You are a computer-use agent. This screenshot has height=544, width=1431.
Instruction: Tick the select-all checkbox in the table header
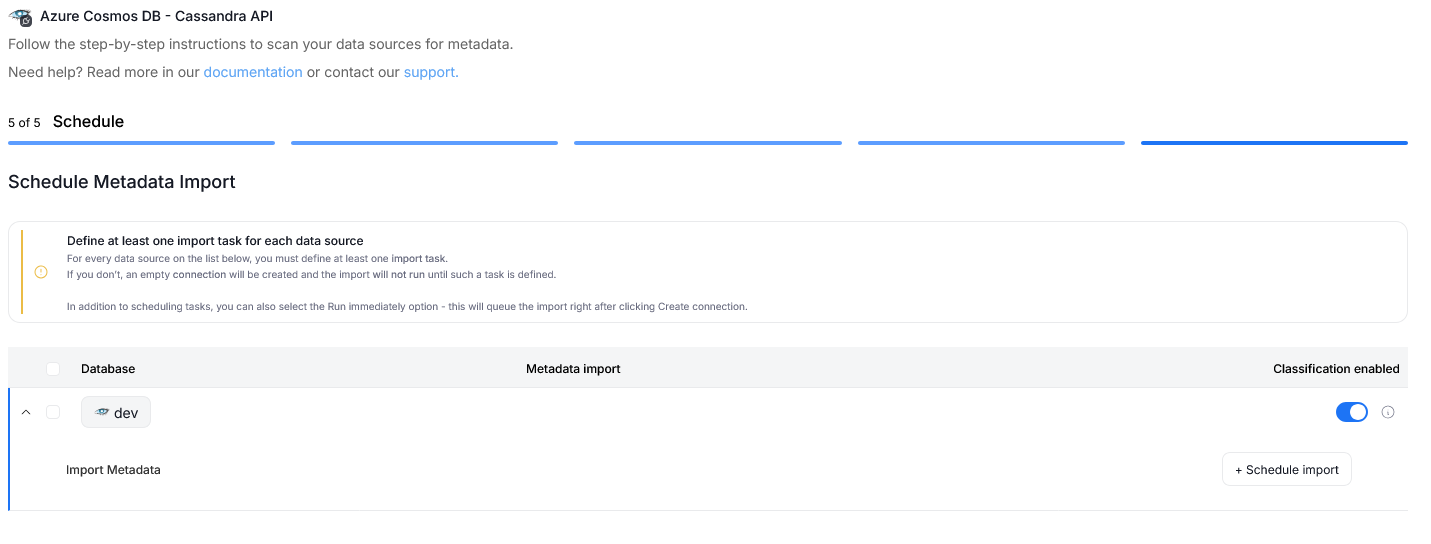tap(53, 369)
